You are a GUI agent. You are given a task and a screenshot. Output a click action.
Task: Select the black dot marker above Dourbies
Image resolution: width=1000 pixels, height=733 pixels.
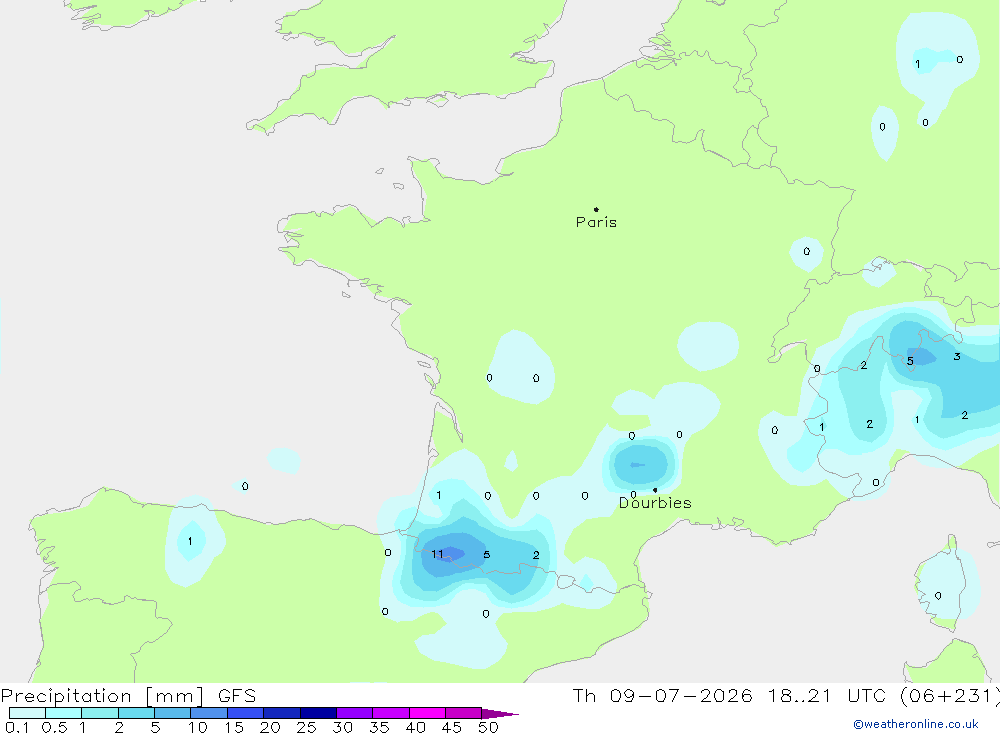pyautogui.click(x=655, y=490)
